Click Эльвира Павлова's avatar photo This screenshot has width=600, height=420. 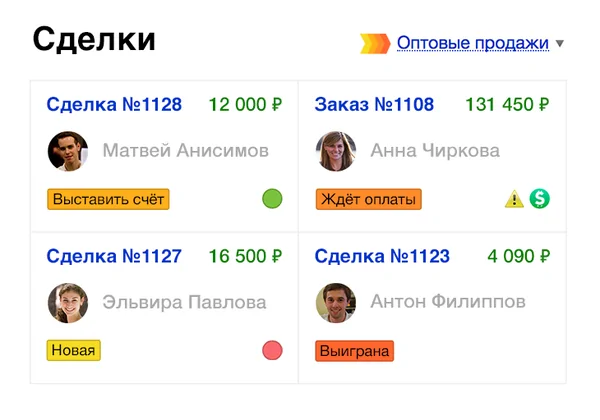pyautogui.click(x=68, y=302)
